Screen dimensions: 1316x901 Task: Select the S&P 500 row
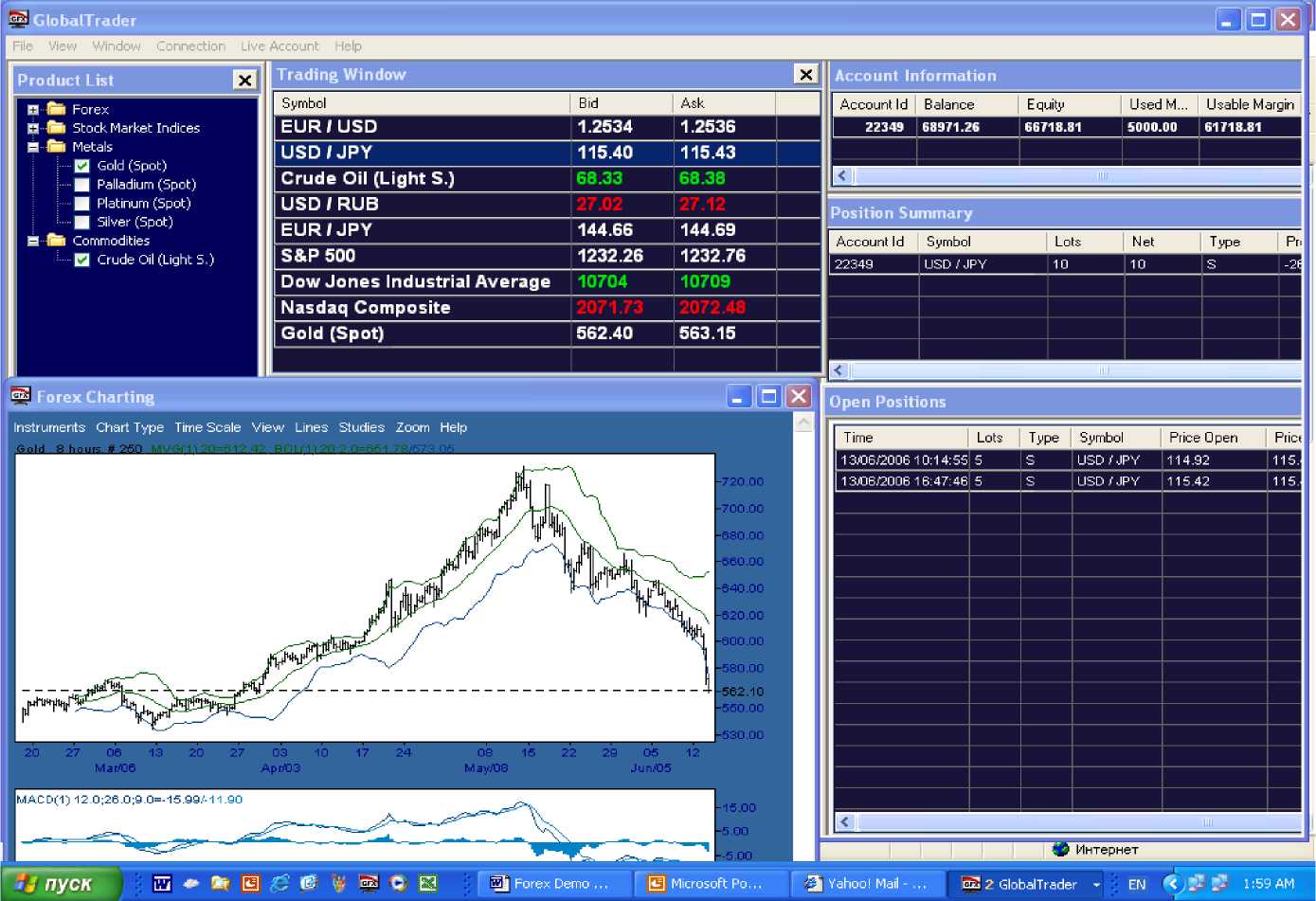[547, 256]
